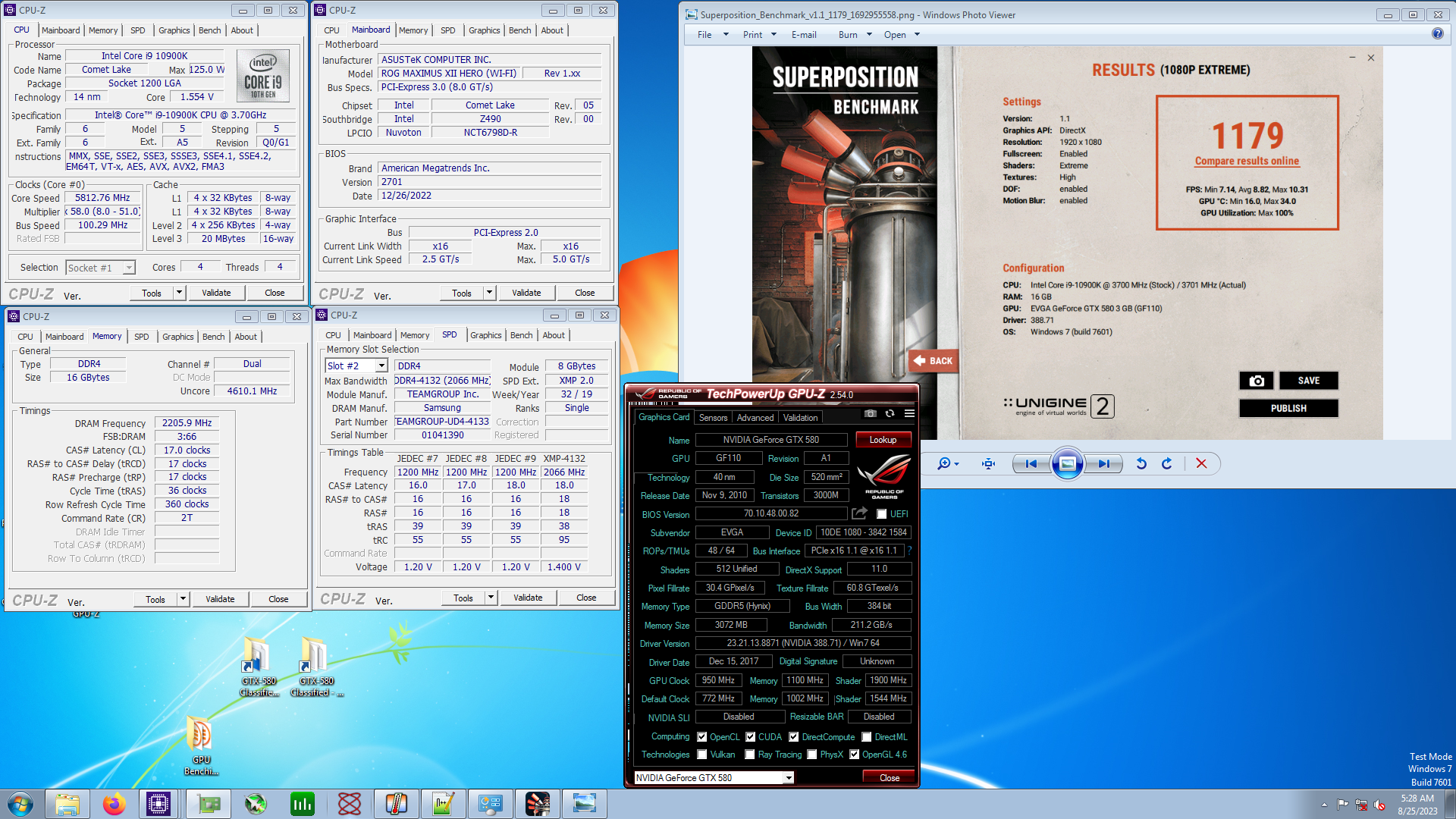Image resolution: width=1456 pixels, height=819 pixels.
Task: Open Notepad++ from the taskbar
Action: (444, 804)
